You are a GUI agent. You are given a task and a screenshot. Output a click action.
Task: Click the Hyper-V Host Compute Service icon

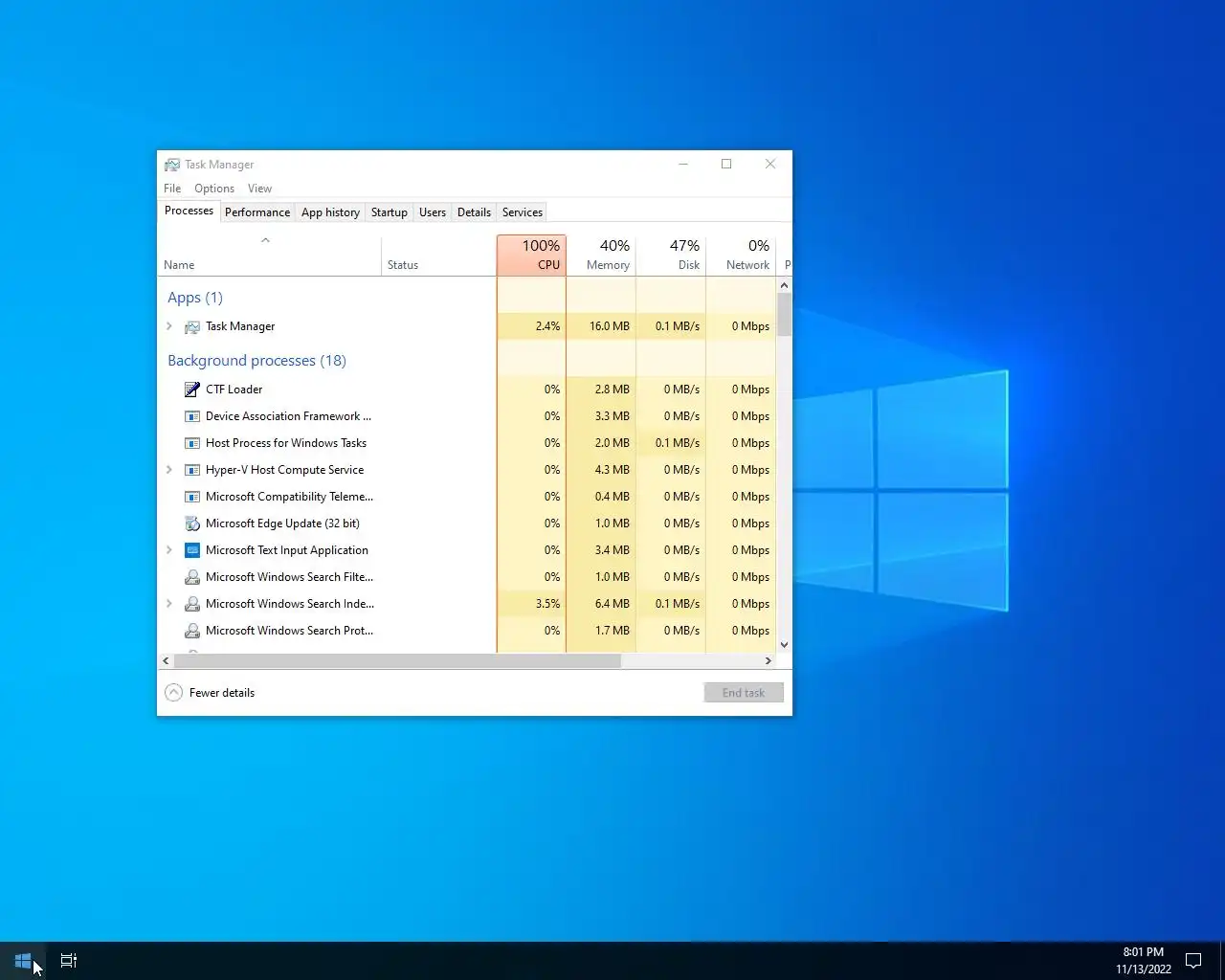click(x=192, y=470)
